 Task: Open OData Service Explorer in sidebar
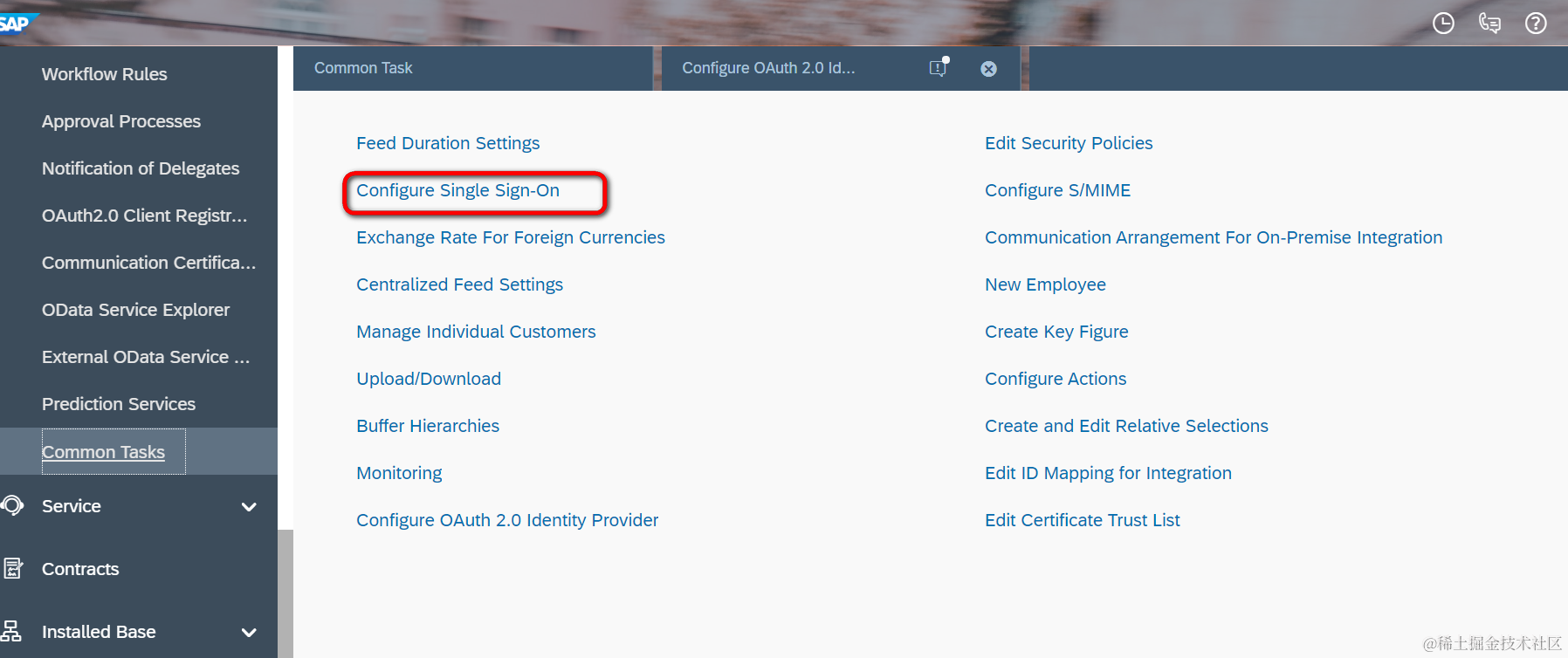(135, 310)
